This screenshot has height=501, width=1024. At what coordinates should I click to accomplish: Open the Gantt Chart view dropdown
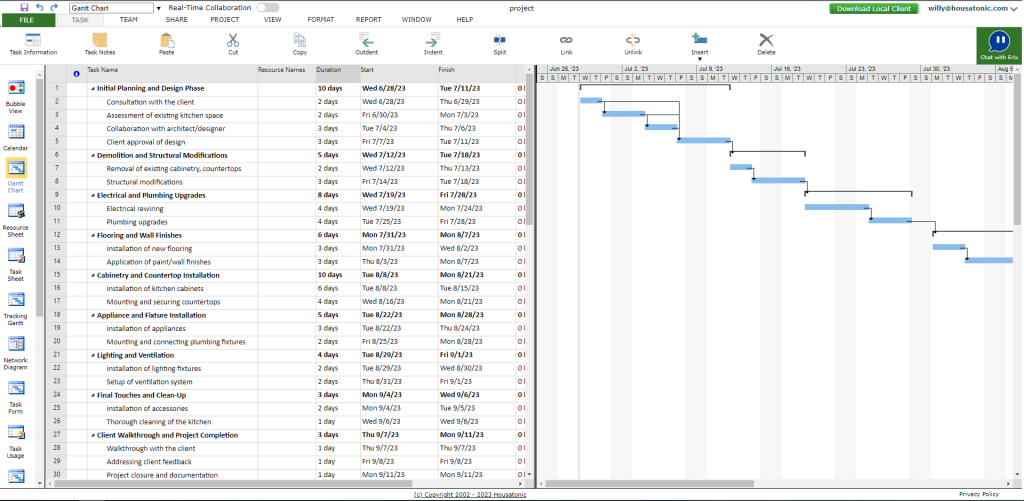(x=158, y=8)
